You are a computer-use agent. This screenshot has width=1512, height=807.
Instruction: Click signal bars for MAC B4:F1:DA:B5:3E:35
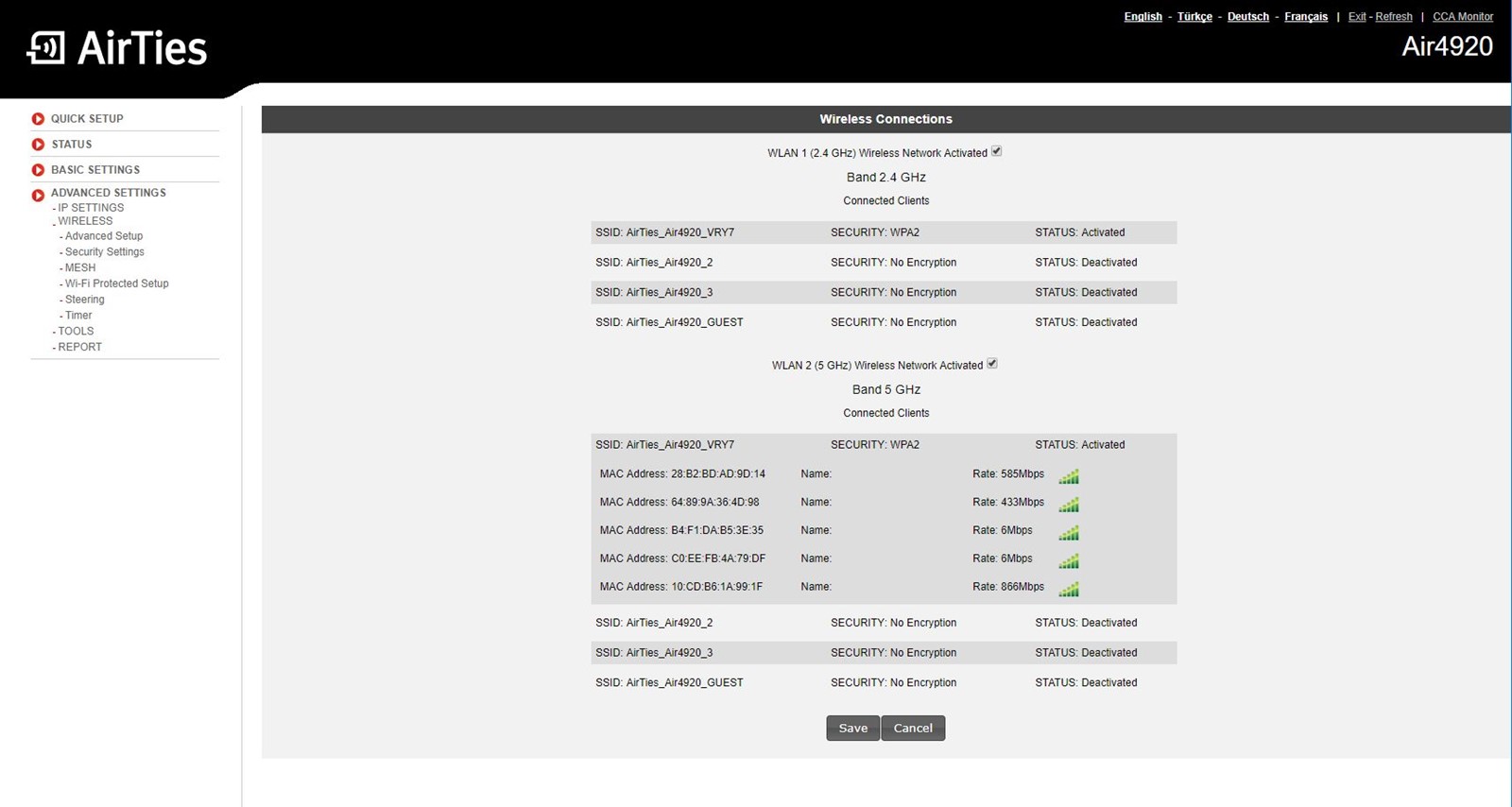click(1069, 532)
